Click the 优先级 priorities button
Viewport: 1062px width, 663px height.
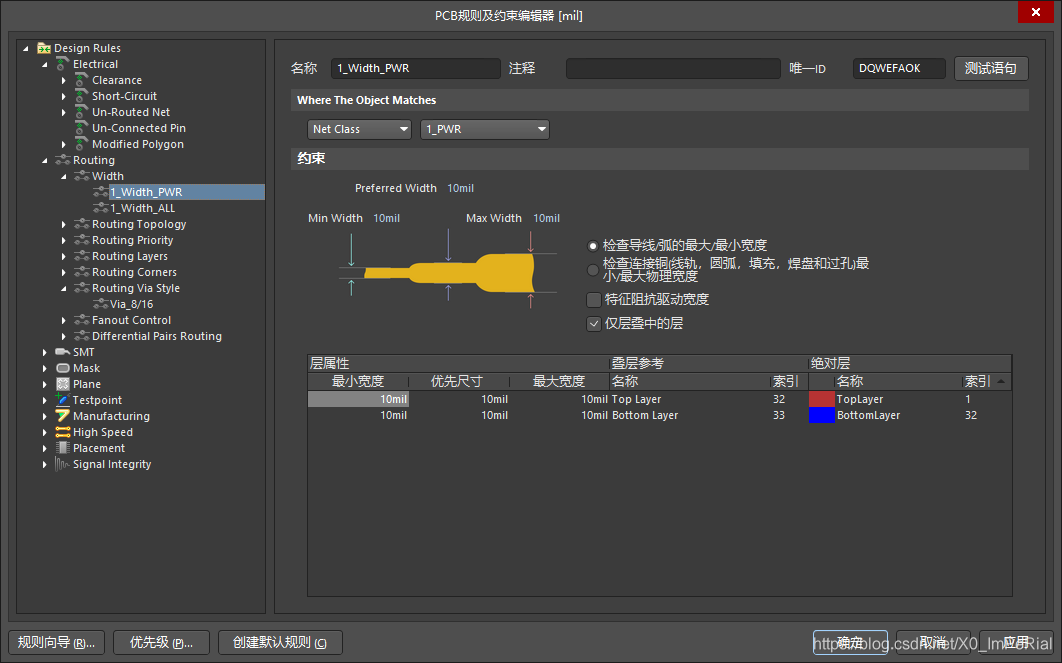point(161,642)
